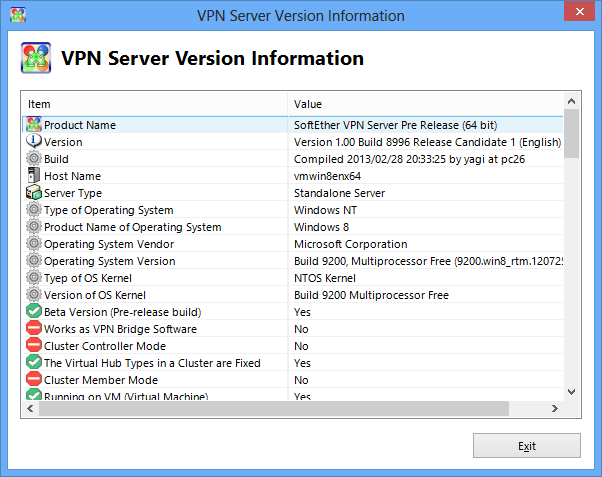
Task: Click gear icon for Product Name of Operating System
Action: (x=33, y=226)
